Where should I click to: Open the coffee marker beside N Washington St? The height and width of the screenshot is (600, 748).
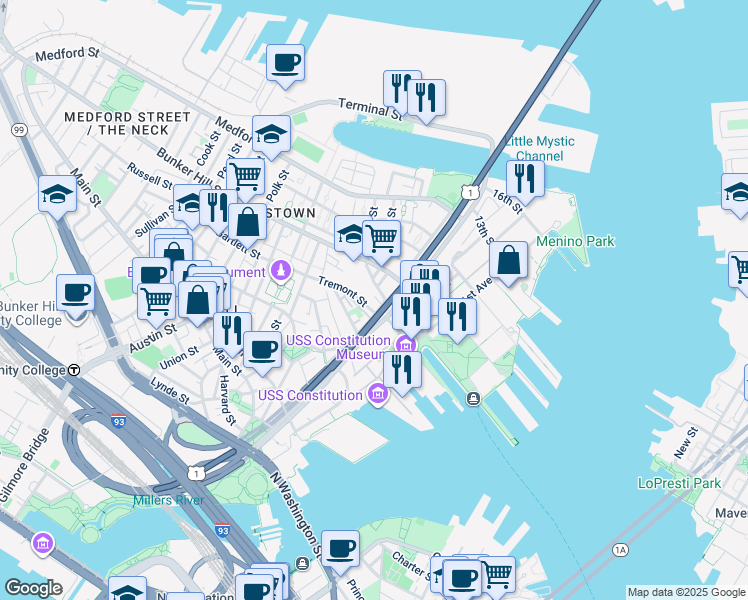pos(340,549)
